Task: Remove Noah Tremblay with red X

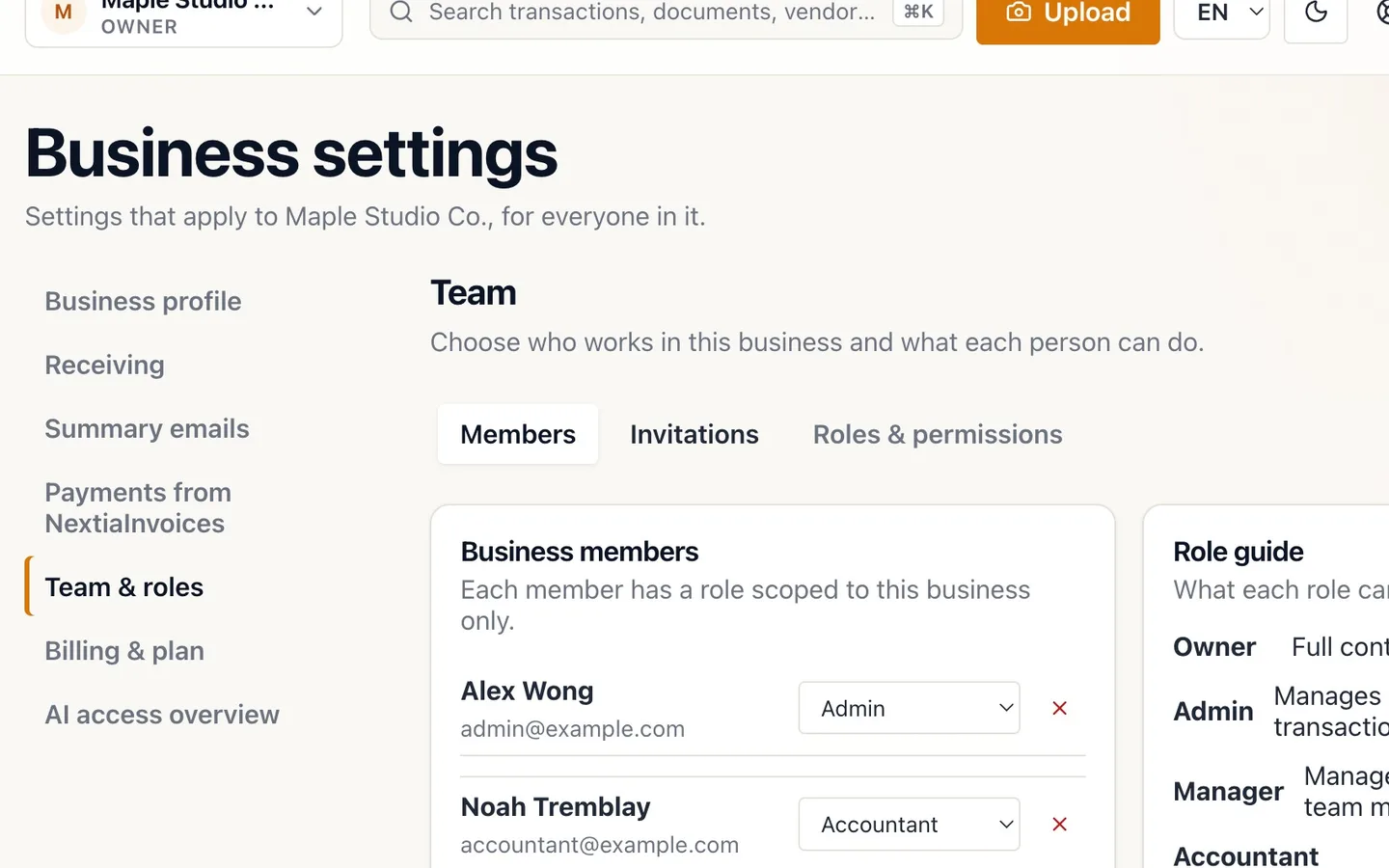Action: [1059, 825]
